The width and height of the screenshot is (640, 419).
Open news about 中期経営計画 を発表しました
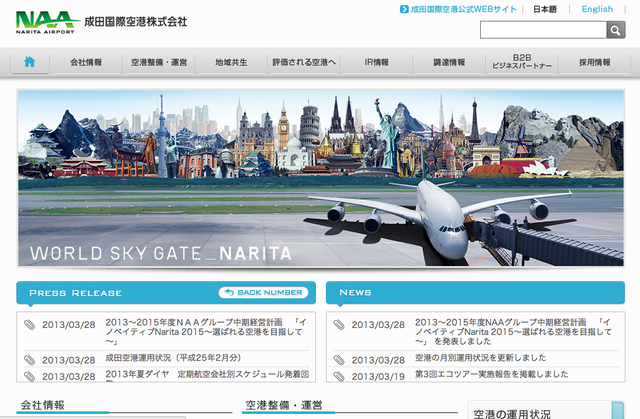[x=513, y=332]
